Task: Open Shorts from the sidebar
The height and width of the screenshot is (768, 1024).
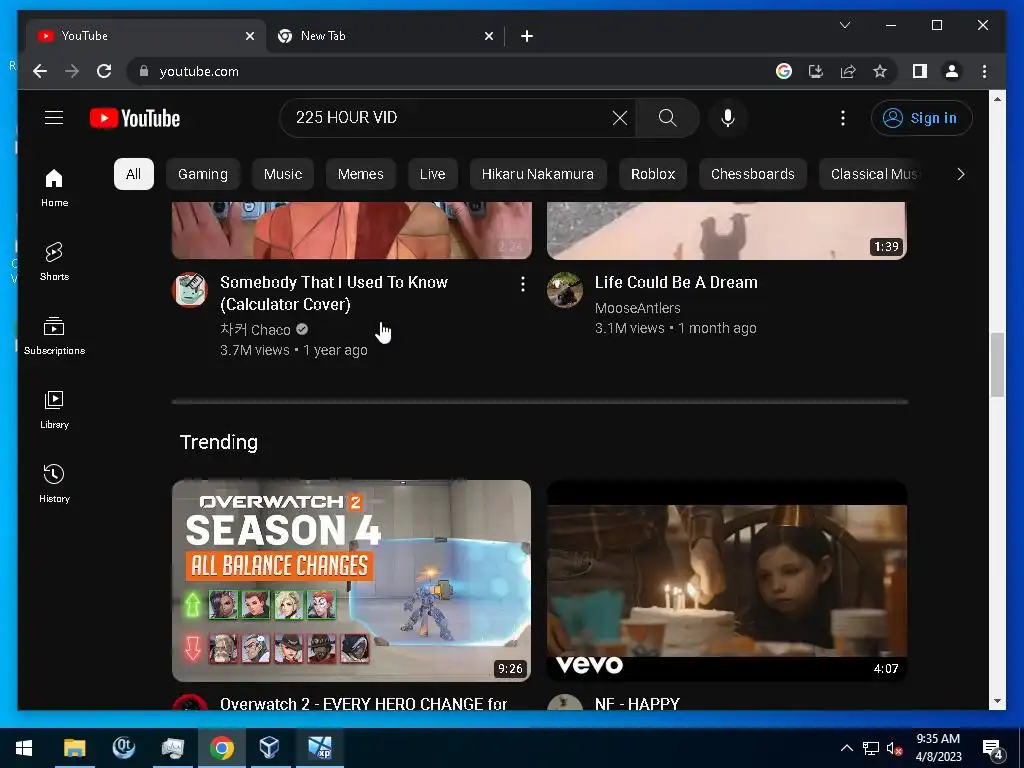Action: (54, 261)
